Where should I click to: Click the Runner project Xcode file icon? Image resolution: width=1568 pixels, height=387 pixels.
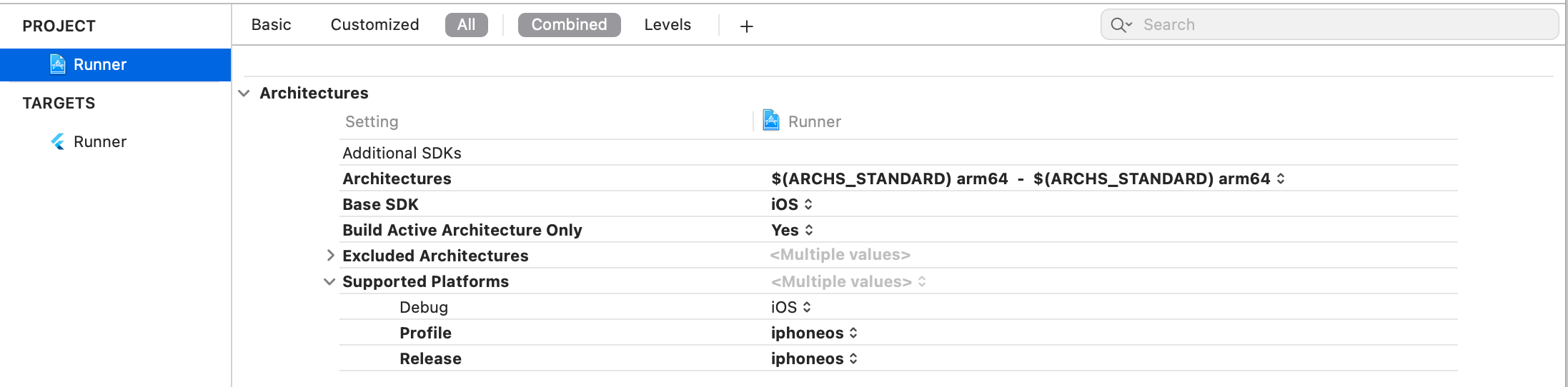(x=58, y=64)
